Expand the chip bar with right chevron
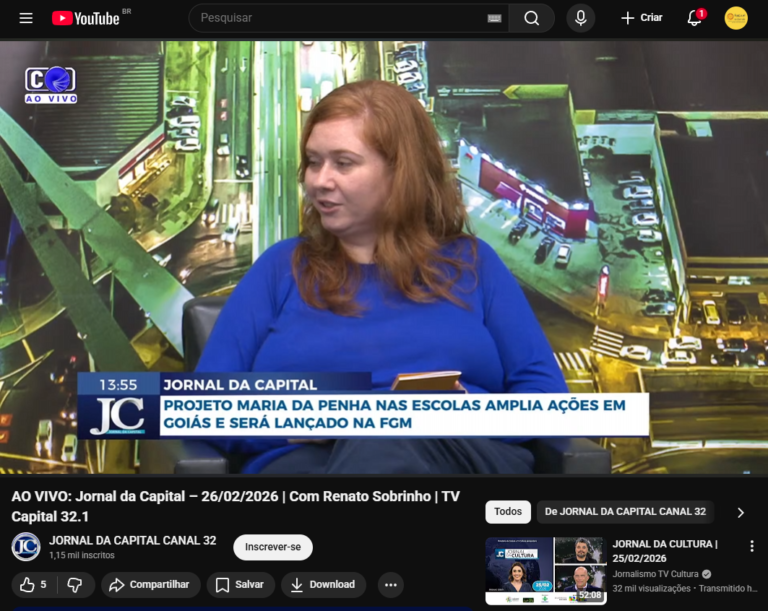This screenshot has height=611, width=768. pos(740,512)
